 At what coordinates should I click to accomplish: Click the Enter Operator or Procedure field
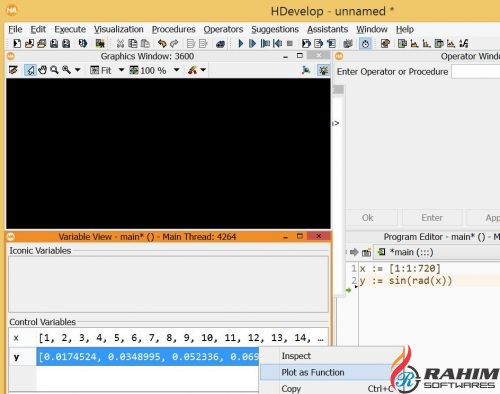point(476,72)
